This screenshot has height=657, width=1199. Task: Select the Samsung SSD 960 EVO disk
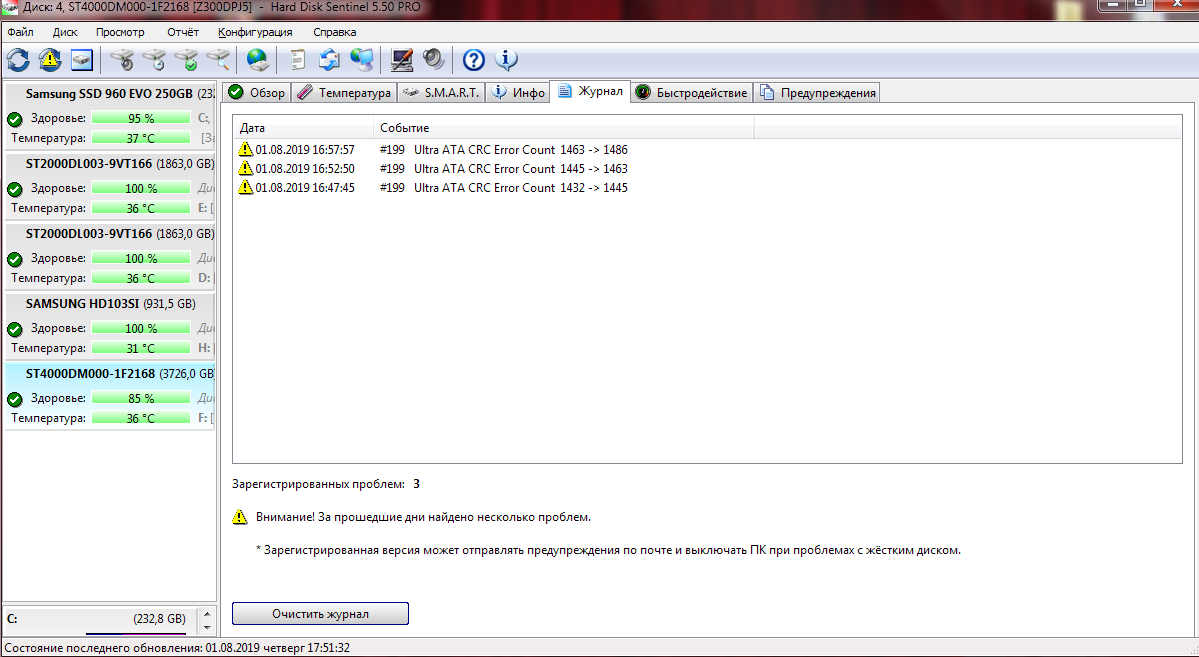point(109,94)
